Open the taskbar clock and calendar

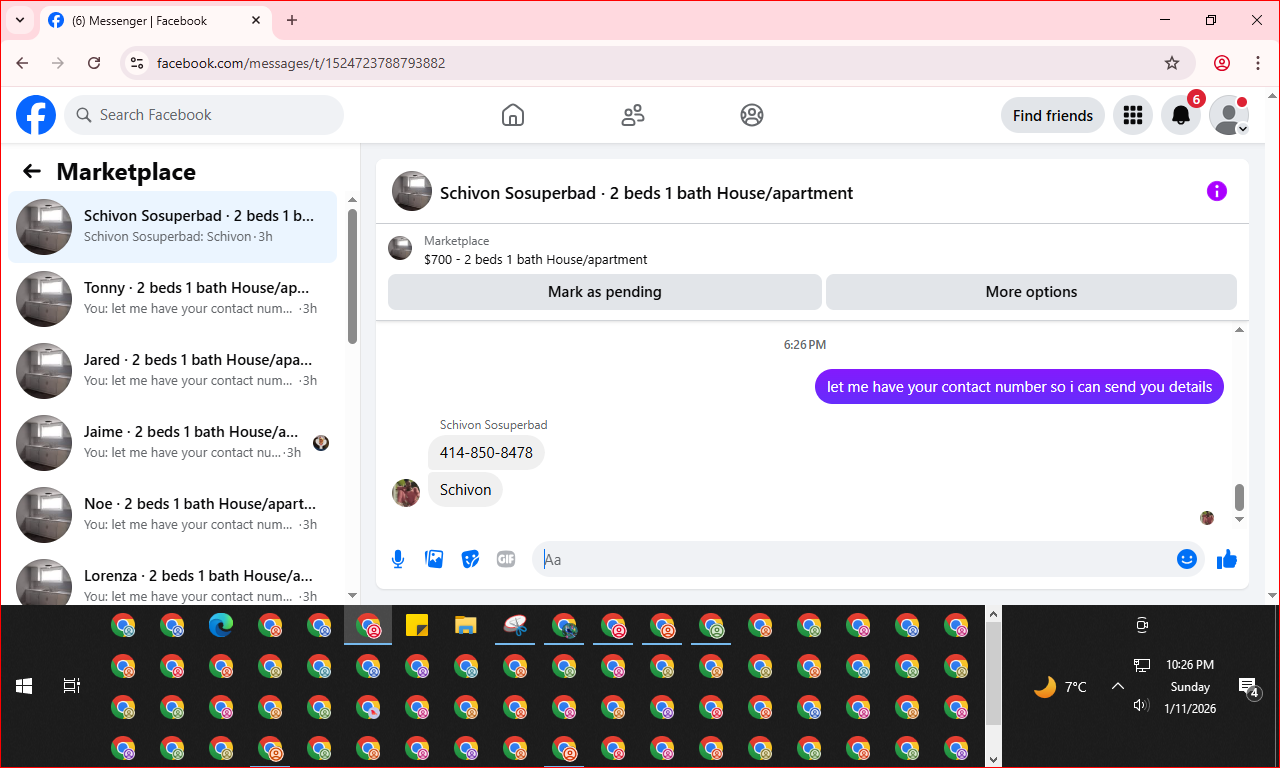pos(1190,686)
